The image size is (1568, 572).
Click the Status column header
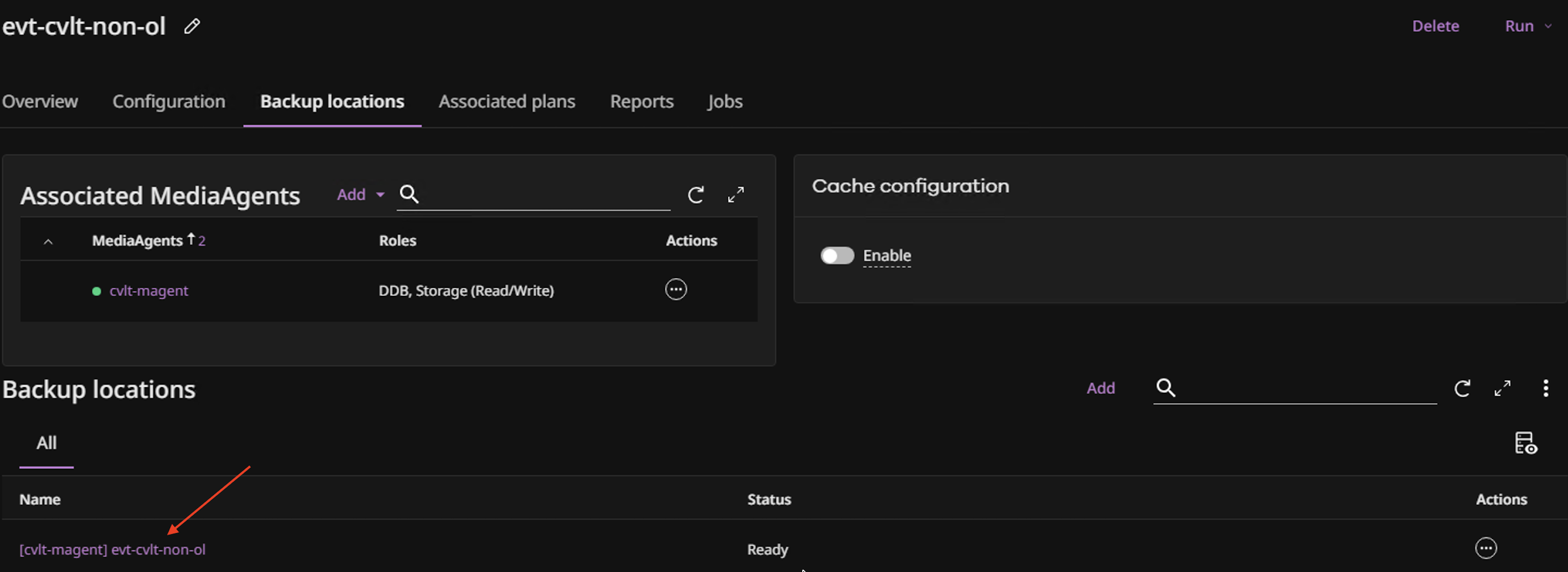(769, 499)
